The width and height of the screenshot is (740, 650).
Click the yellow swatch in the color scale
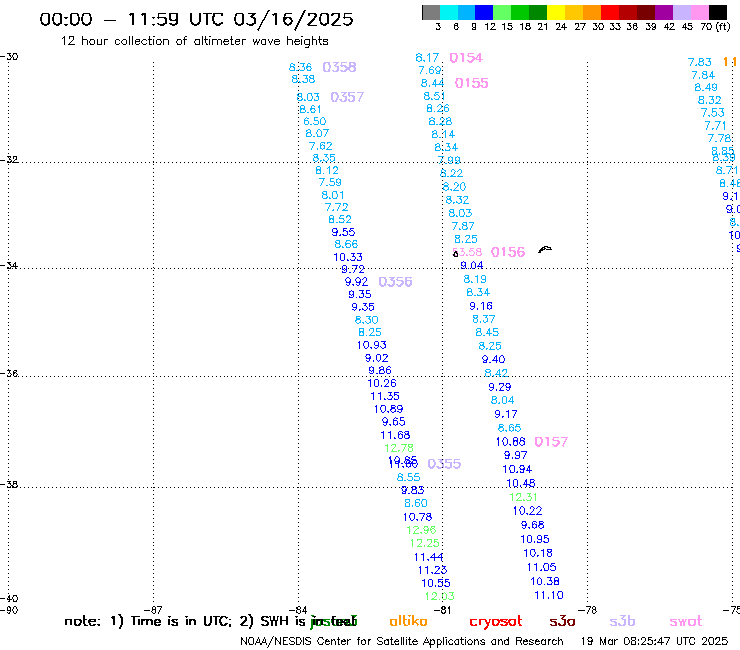tap(556, 12)
